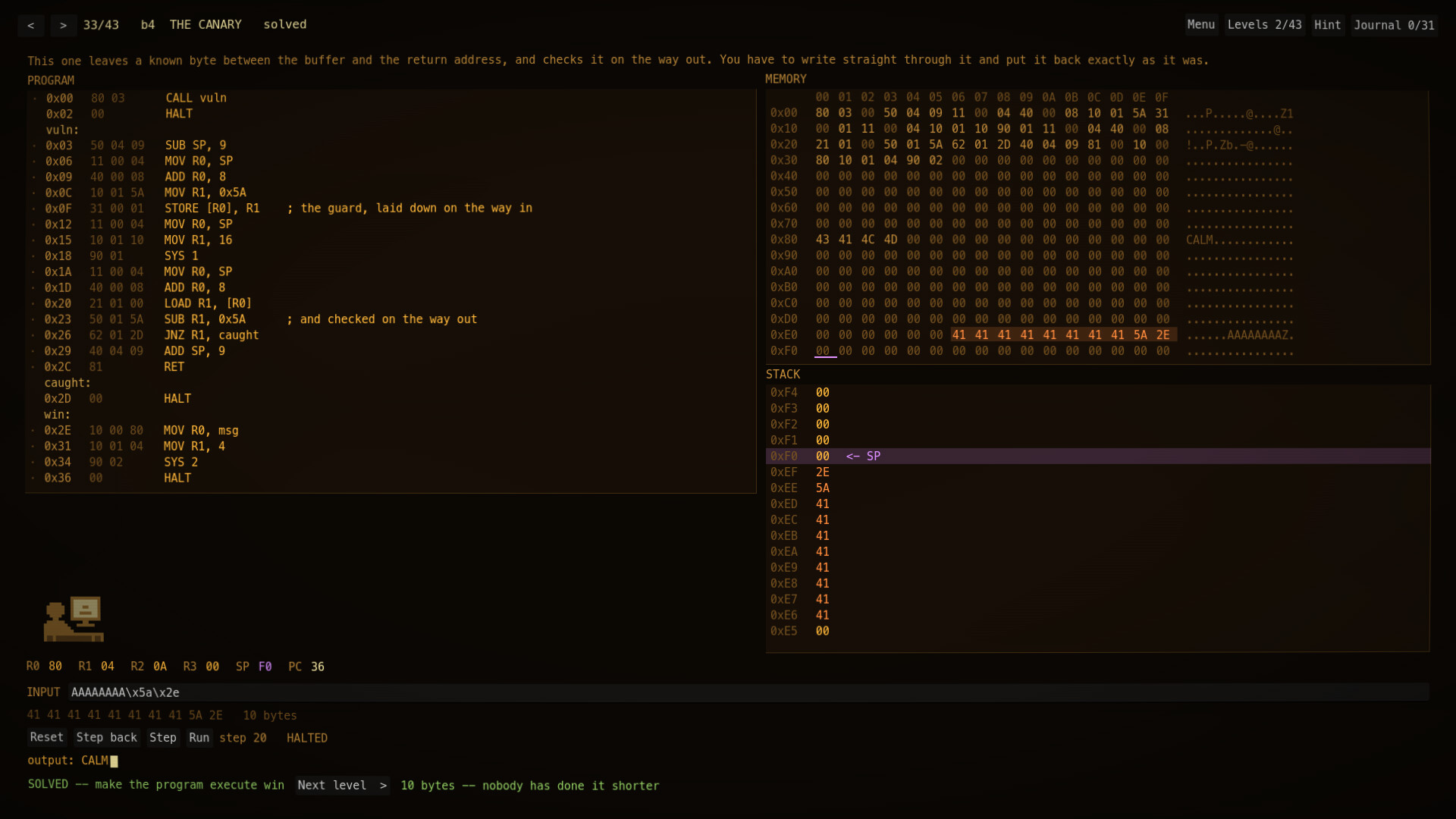
Task: Click Step back
Action: [107, 738]
